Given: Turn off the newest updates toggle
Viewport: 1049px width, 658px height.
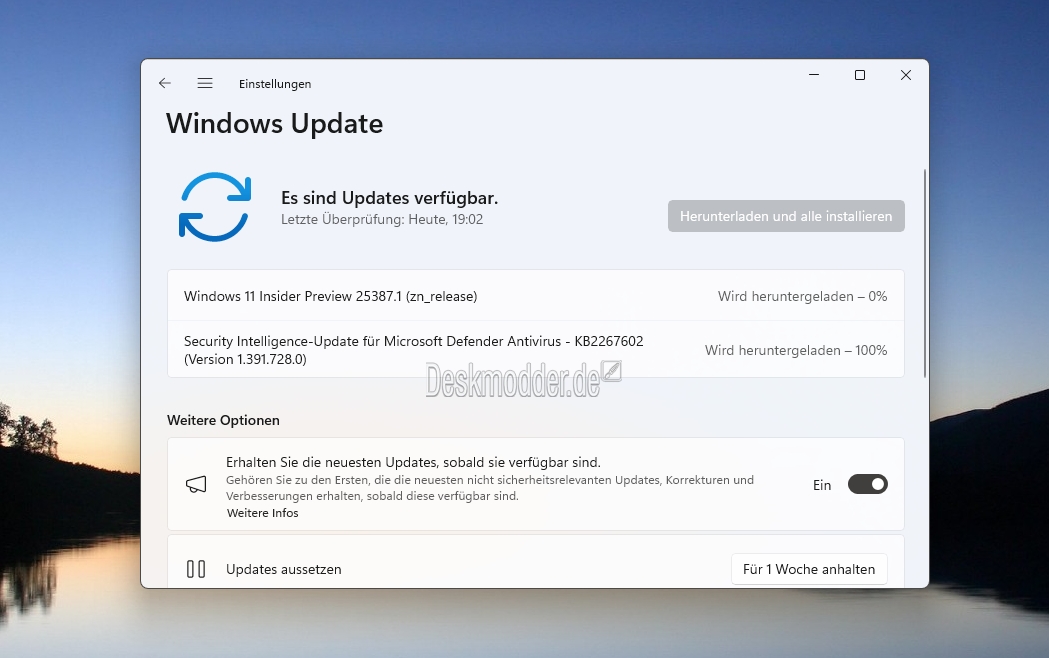Looking at the screenshot, I should 868,484.
